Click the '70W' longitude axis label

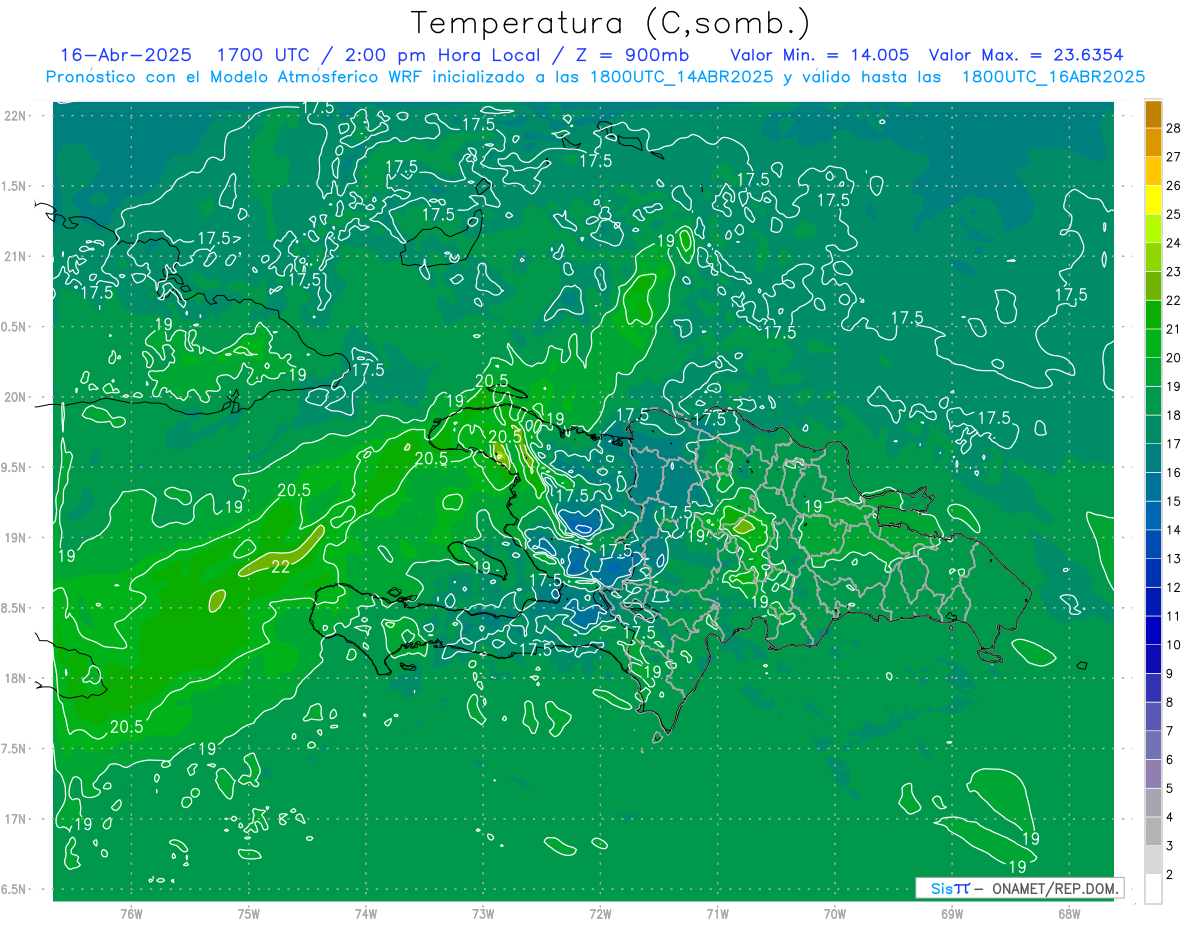(834, 914)
